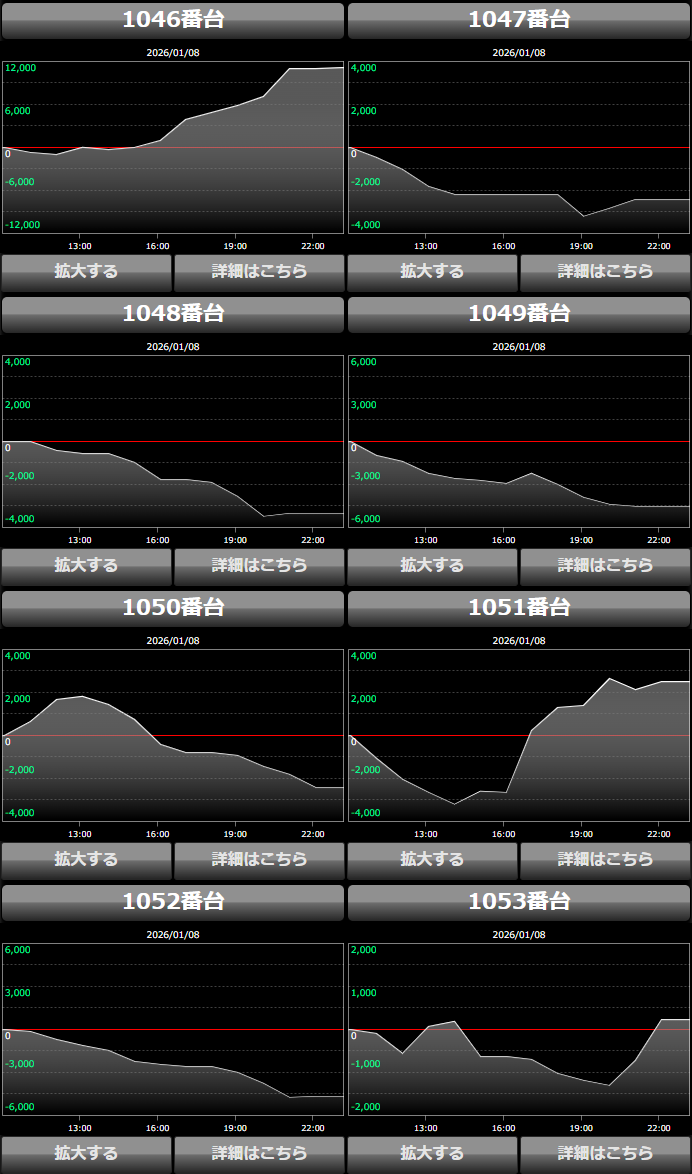This screenshot has height=1174, width=692.
Task: Click the 1051番台 title header
Action: 519,608
